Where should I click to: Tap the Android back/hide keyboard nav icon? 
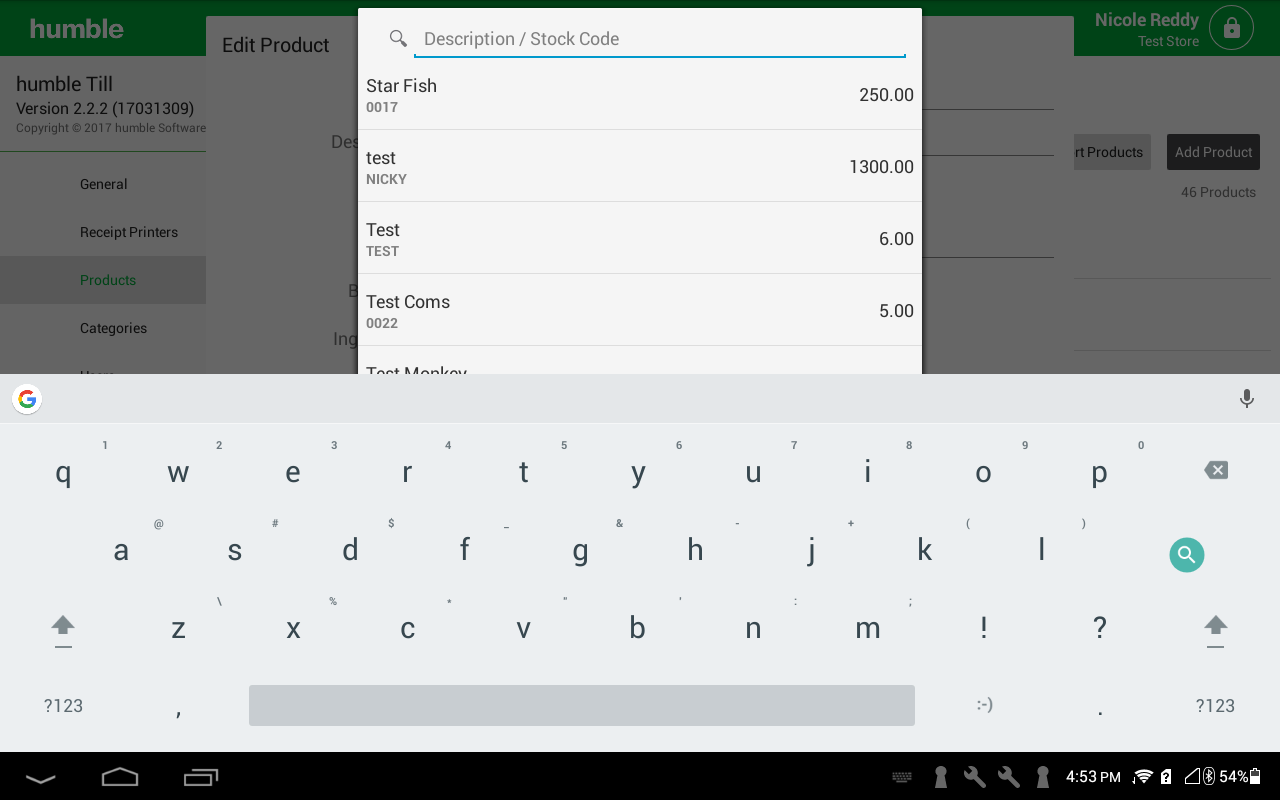point(41,777)
